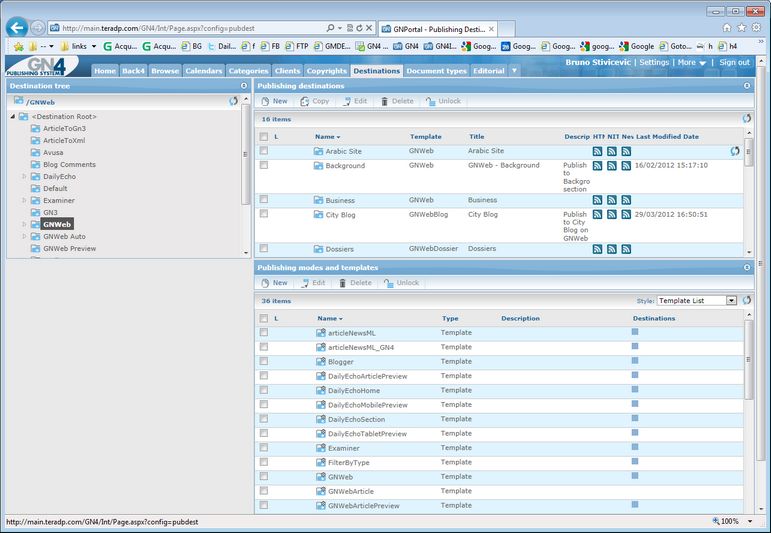Screen dimensions: 771x533
Task: Collapse the Publishing destinations panel header
Action: 747,86
